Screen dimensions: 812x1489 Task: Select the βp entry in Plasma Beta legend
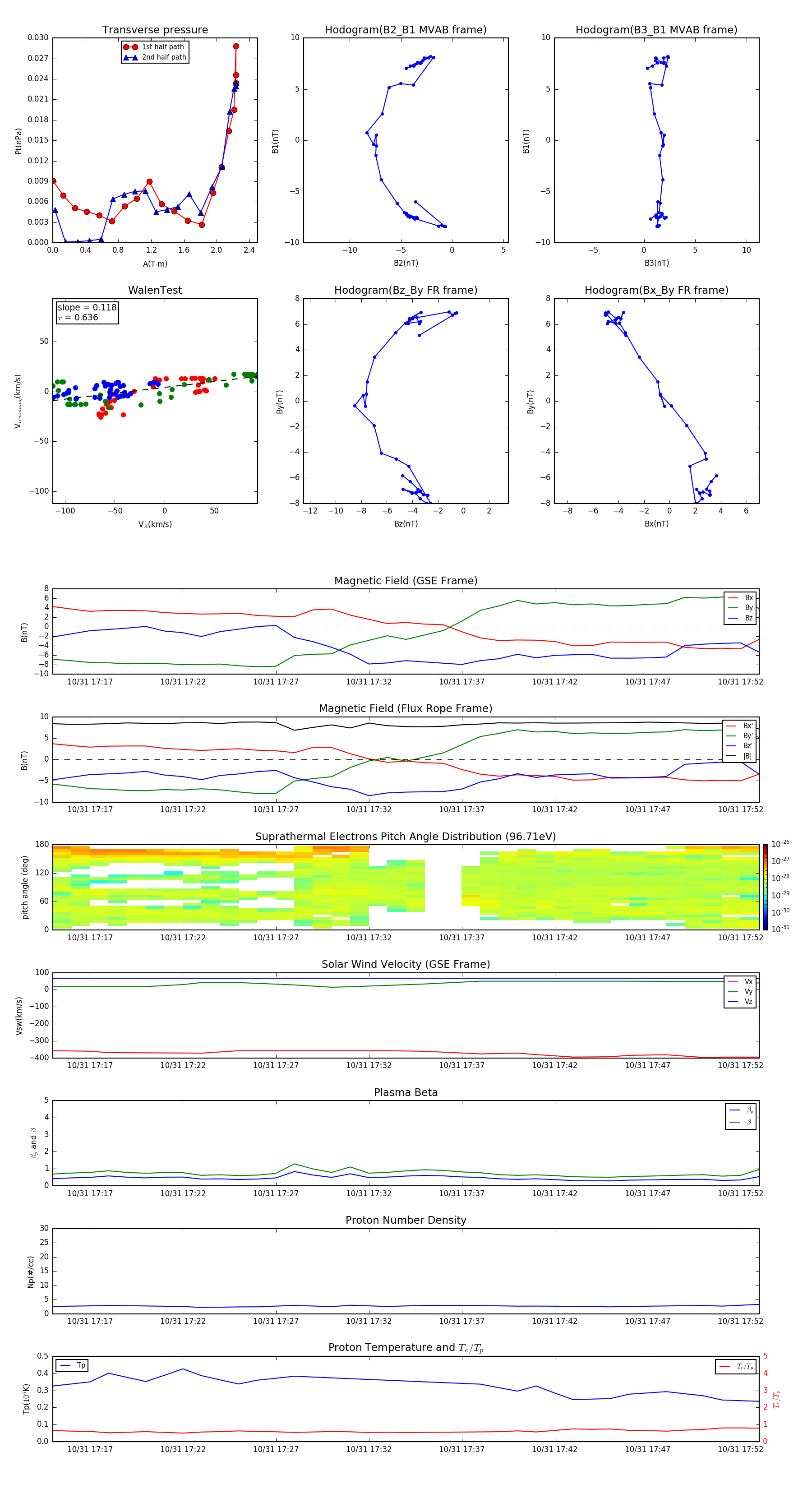[x=742, y=1110]
